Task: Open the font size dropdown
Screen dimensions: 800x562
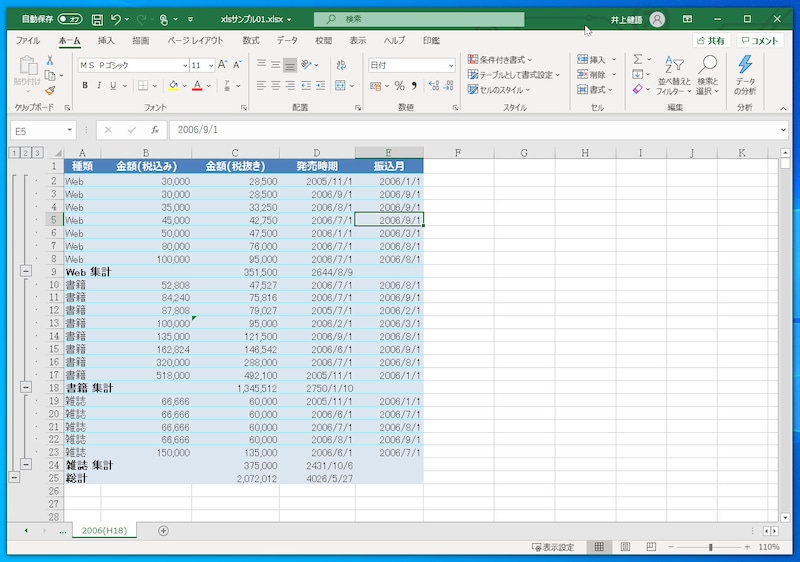Action: tap(212, 65)
